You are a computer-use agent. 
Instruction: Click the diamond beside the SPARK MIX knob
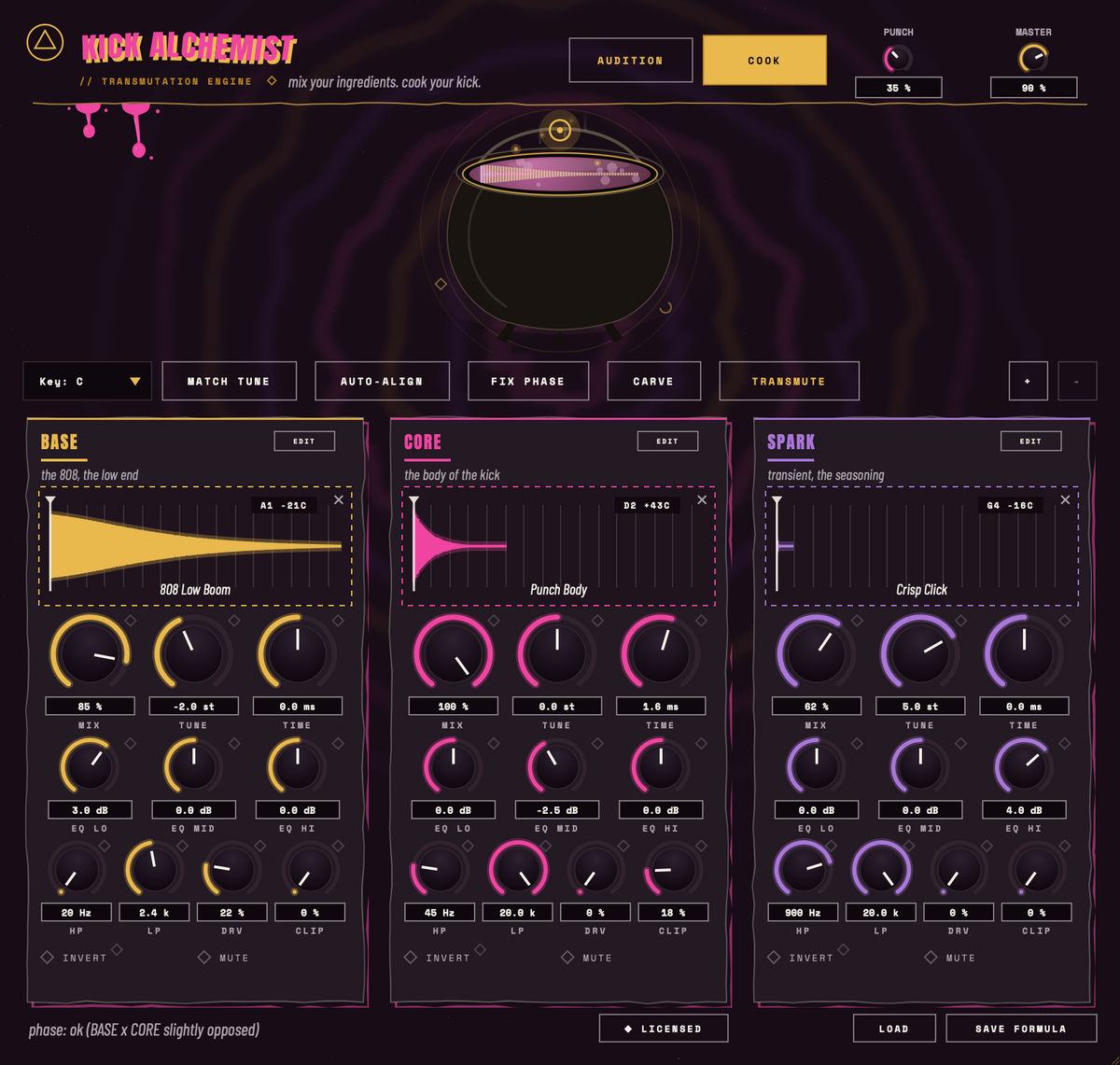[857, 620]
